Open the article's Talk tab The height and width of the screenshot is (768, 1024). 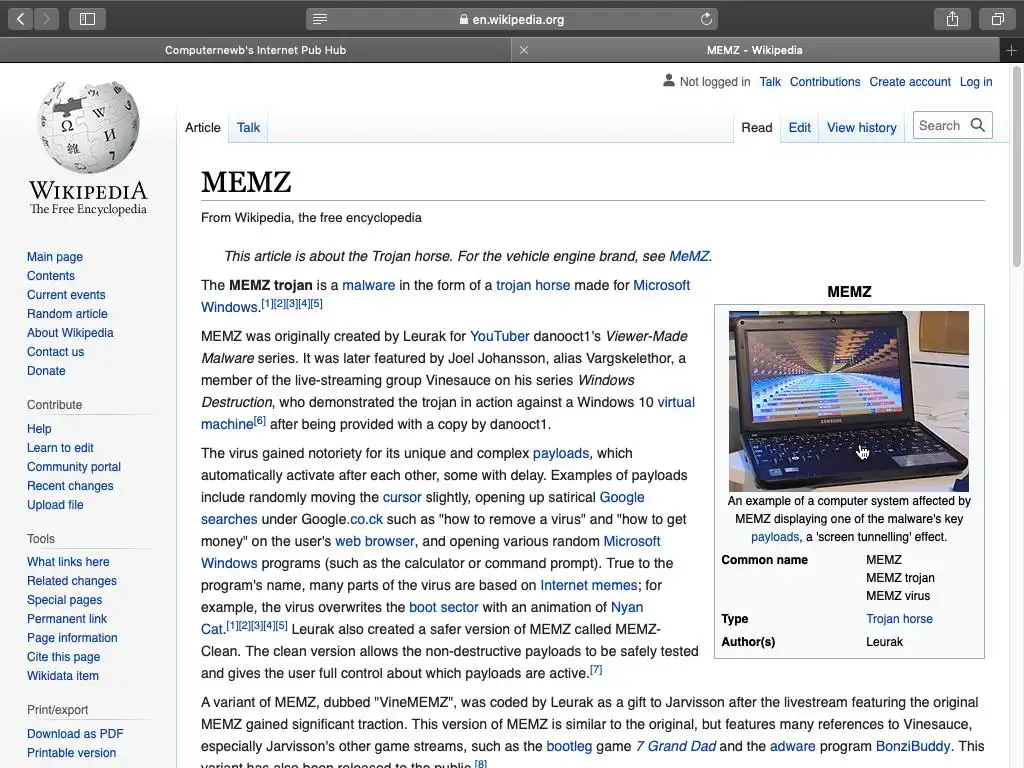click(x=248, y=127)
